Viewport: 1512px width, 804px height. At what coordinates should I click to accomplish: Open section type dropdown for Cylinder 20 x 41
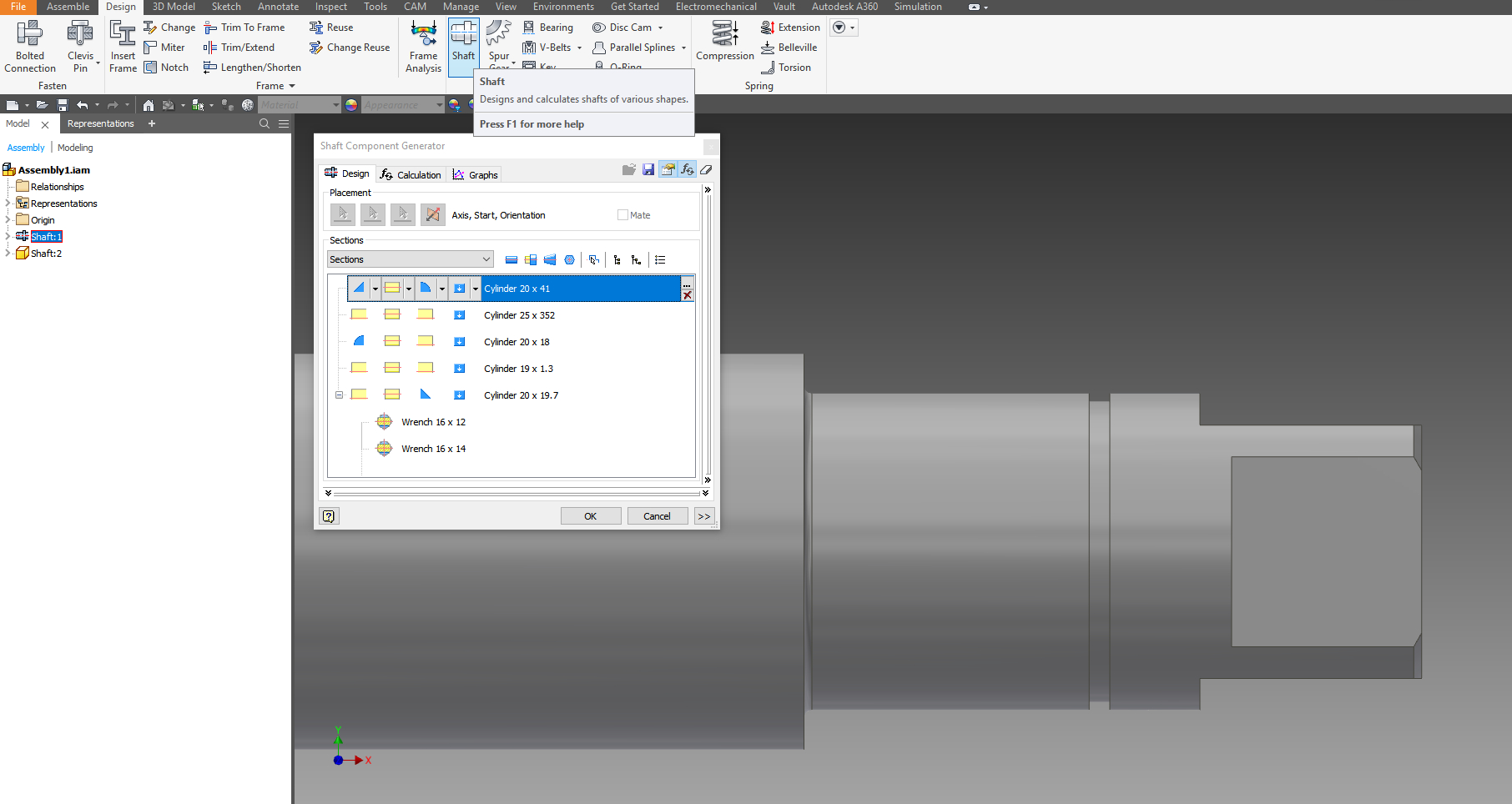coord(409,289)
